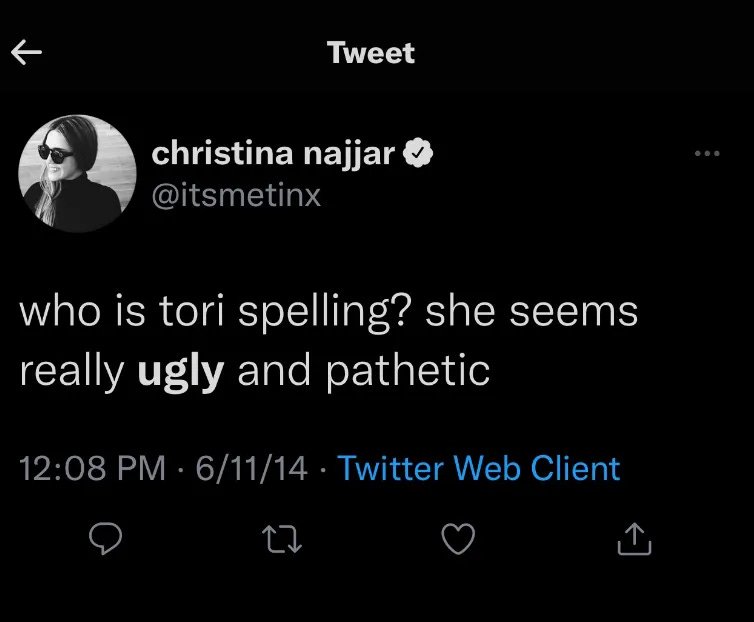Click the words she seems in tweet

(x=531, y=313)
